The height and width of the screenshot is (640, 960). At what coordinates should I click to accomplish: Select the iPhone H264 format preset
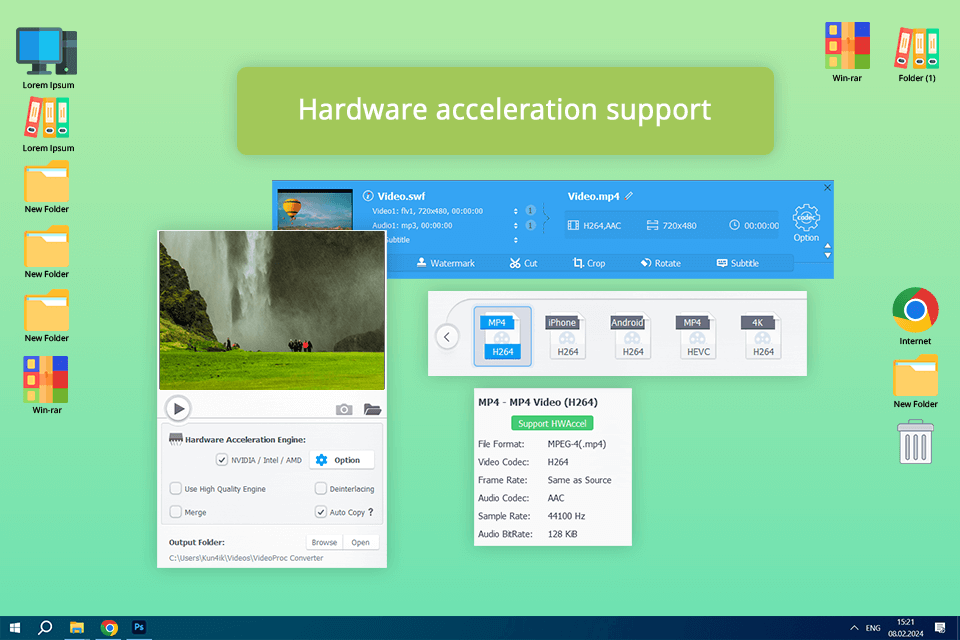tap(566, 336)
